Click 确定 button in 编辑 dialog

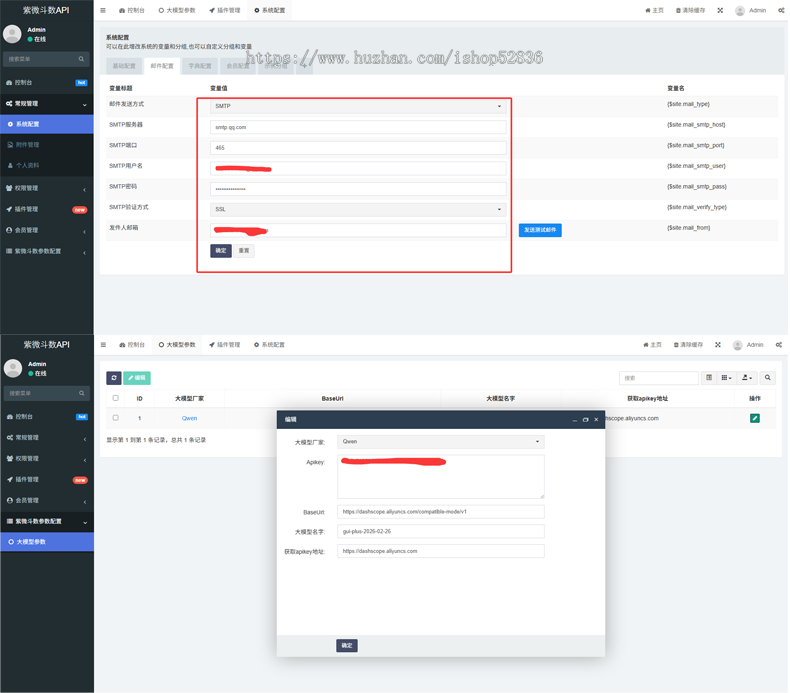[347, 646]
